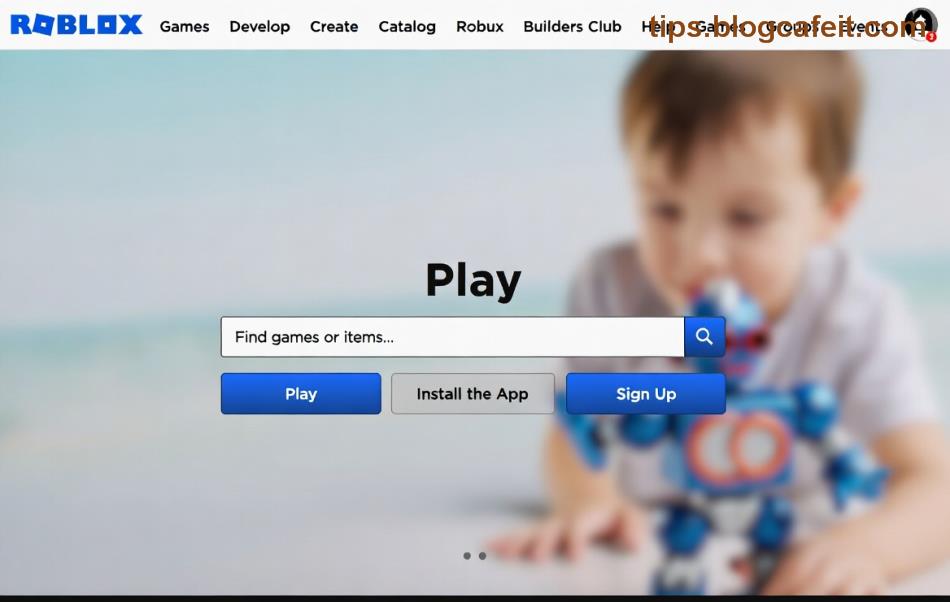This screenshot has height=602, width=950.
Task: Open the Help nav link
Action: point(657,27)
